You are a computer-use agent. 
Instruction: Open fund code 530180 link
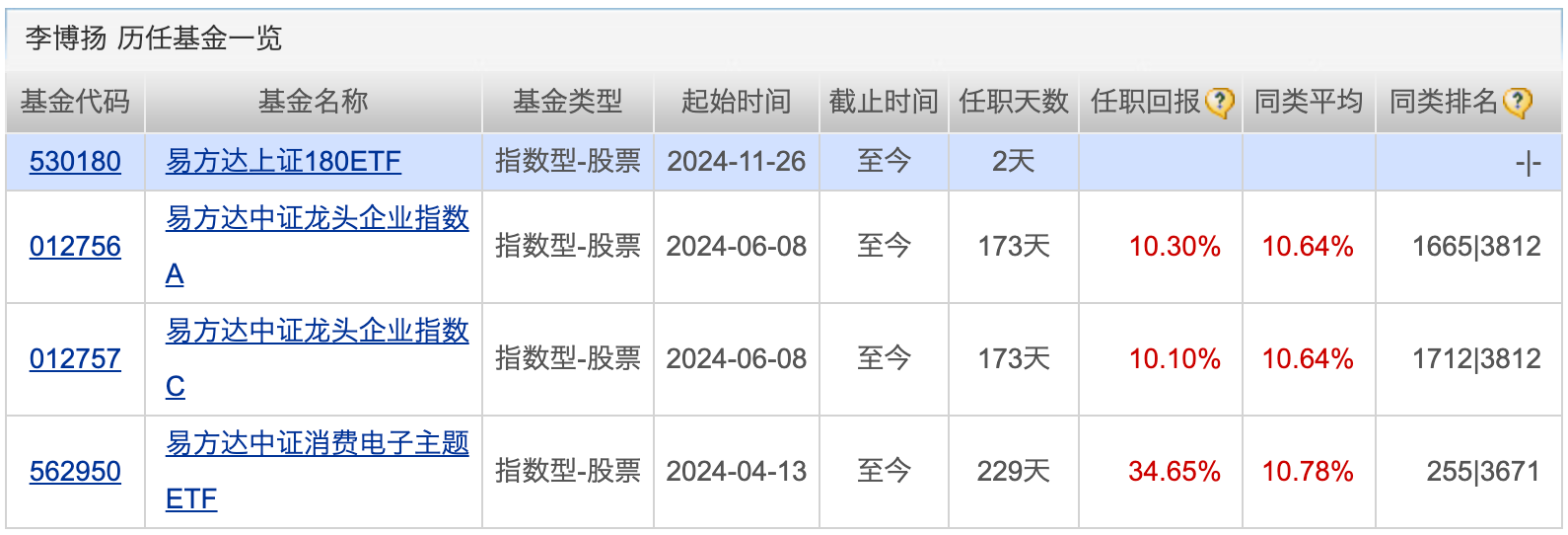click(75, 162)
